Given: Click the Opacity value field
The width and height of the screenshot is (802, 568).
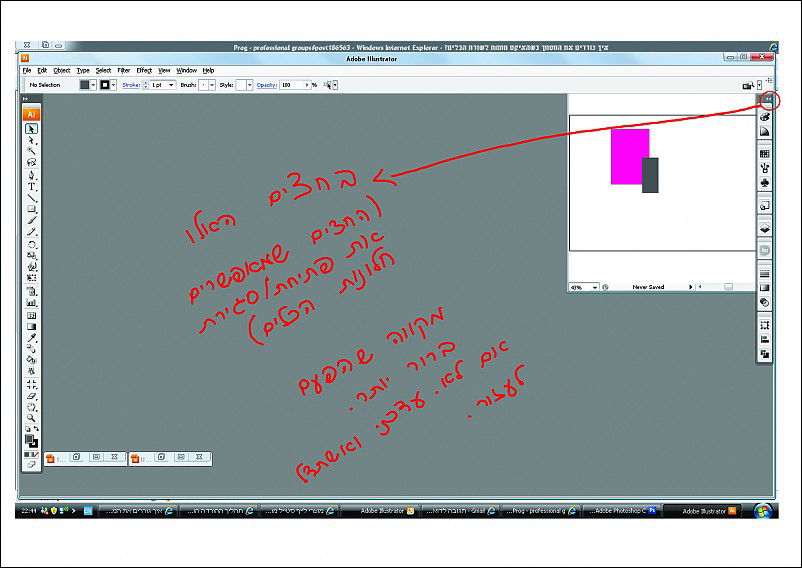Looking at the screenshot, I should 292,85.
